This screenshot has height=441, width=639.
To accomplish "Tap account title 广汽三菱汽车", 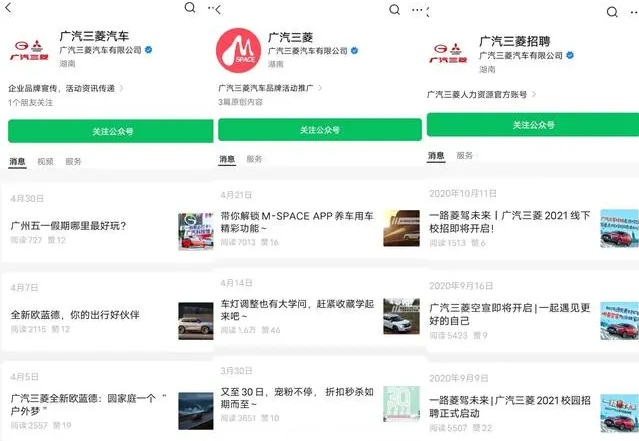I will [x=95, y=36].
